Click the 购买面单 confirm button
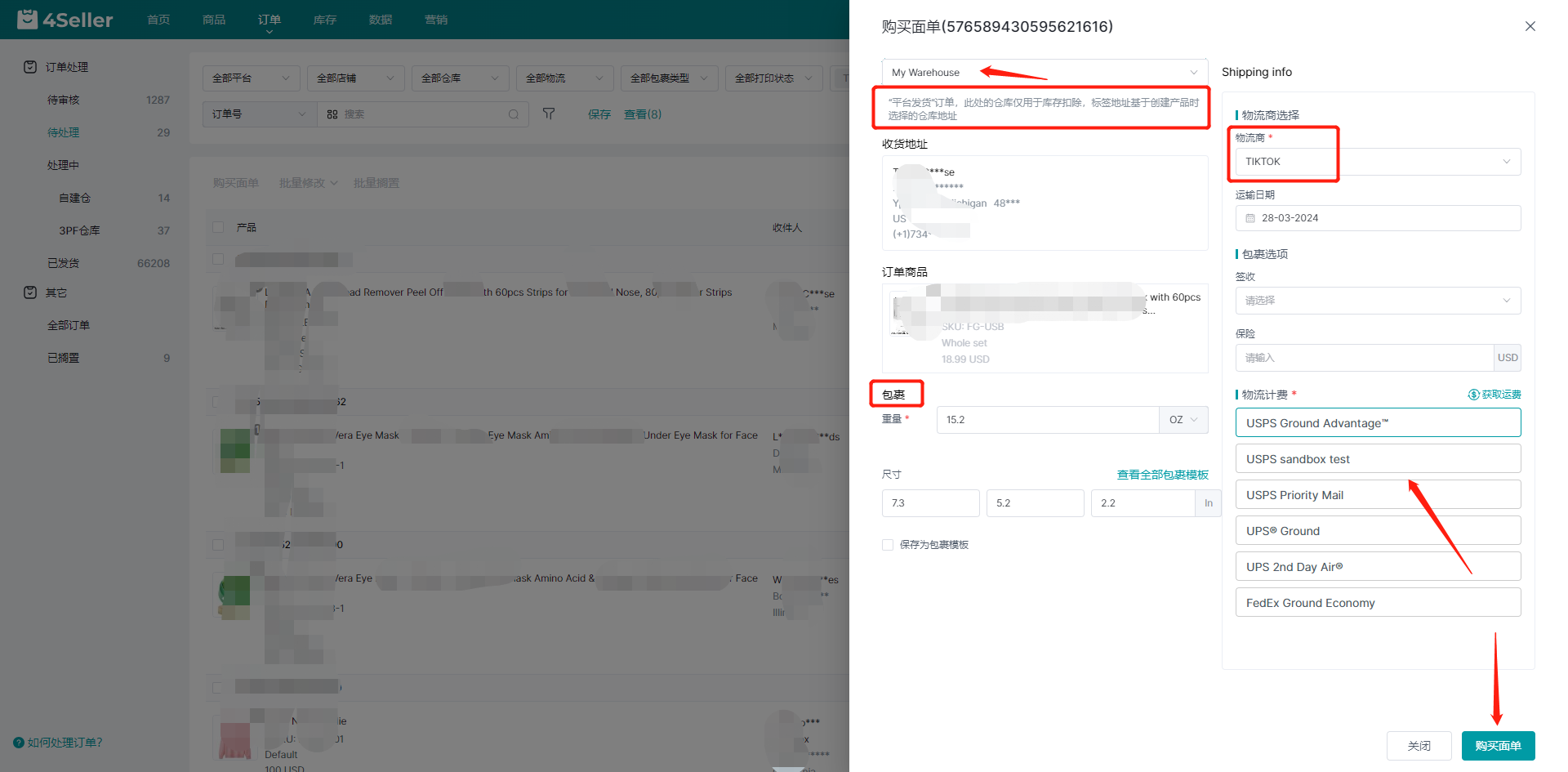Image resolution: width=1568 pixels, height=772 pixels. (x=1498, y=746)
